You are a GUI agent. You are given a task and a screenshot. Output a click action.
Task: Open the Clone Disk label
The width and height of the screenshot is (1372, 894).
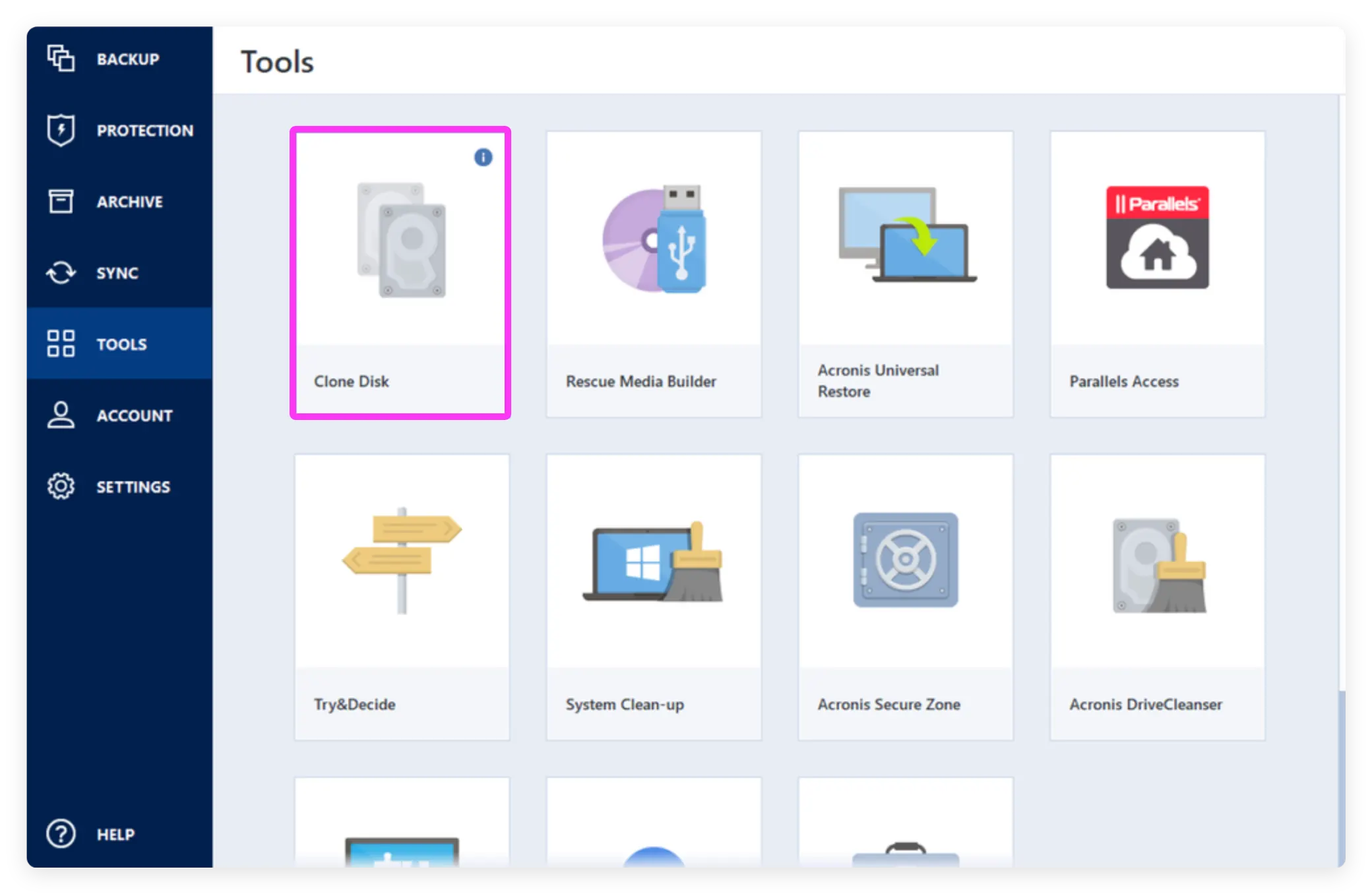point(352,381)
